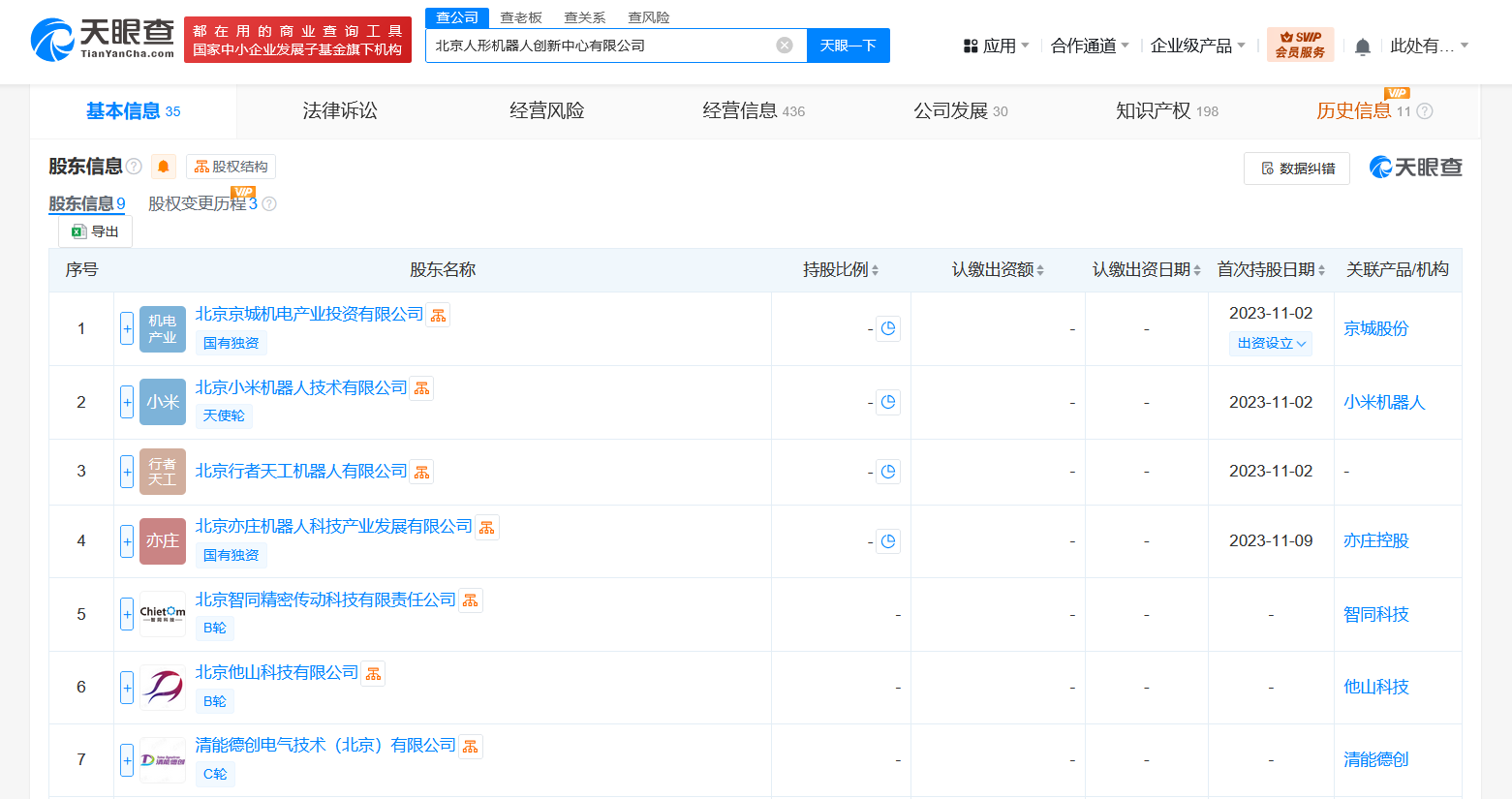Image resolution: width=1512 pixels, height=799 pixels.
Task: Click the 天眼一下 search button
Action: coord(849,46)
